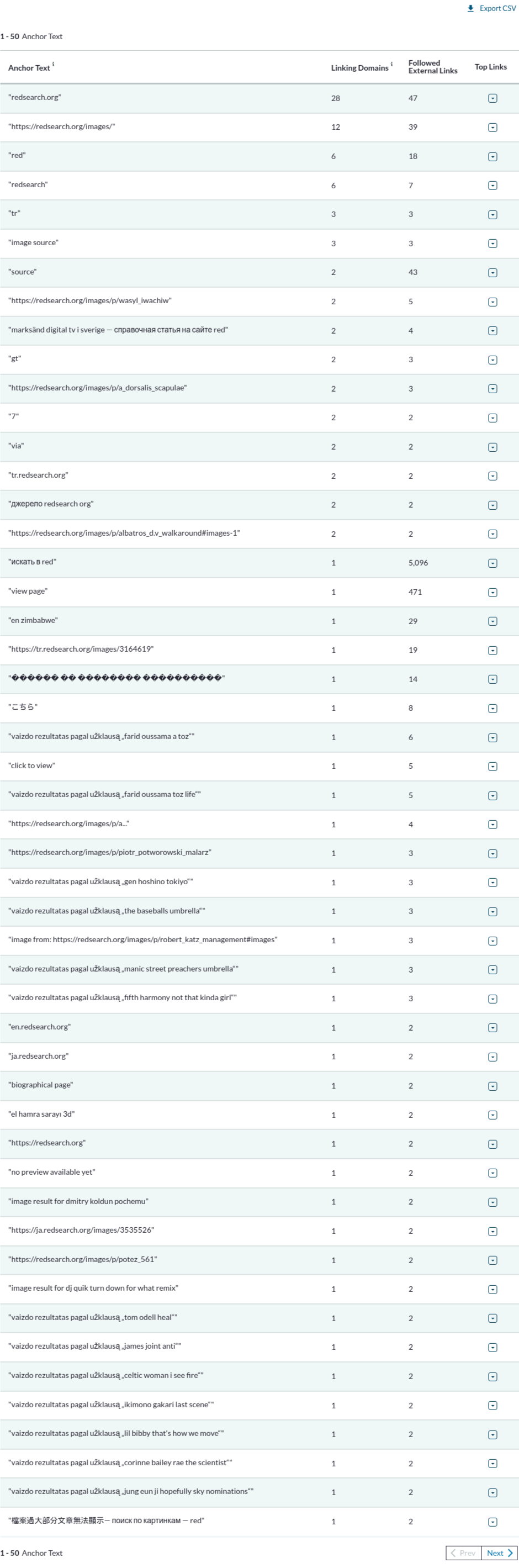Image resolution: width=519 pixels, height=1568 pixels.
Task: Expand Top Links for "redsearch.org" row
Action: (x=492, y=98)
